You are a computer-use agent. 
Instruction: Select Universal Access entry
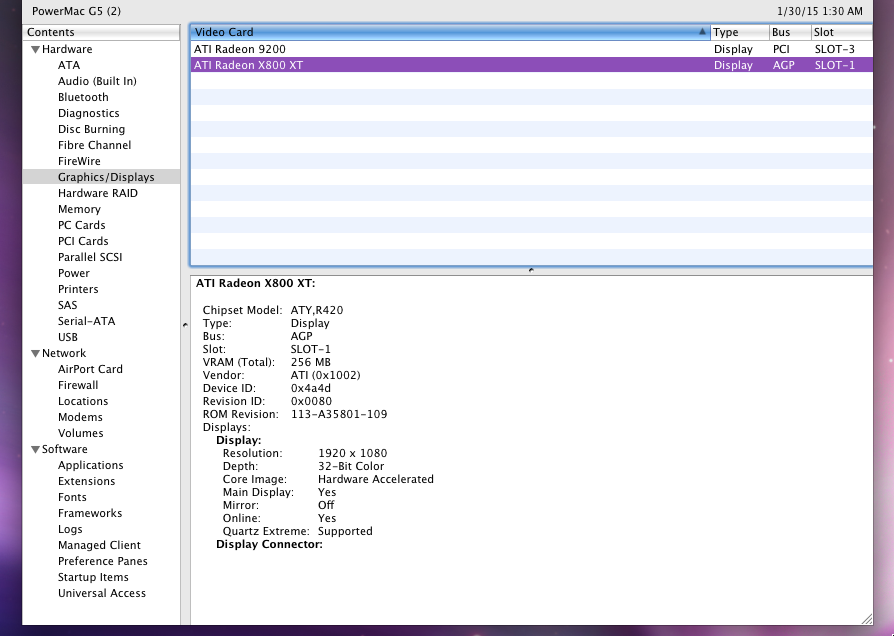(101, 593)
